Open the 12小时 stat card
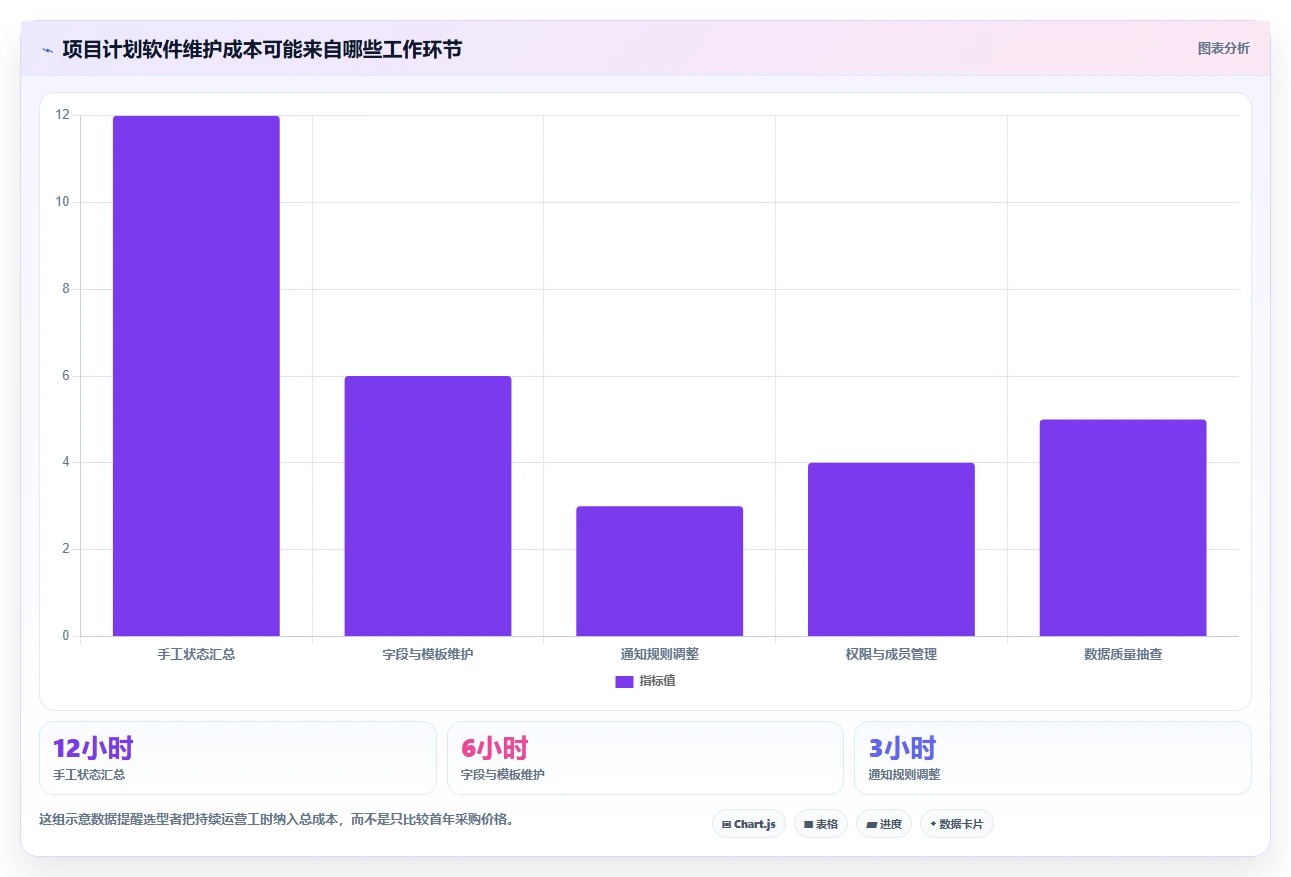This screenshot has width=1291, height=877. point(238,758)
